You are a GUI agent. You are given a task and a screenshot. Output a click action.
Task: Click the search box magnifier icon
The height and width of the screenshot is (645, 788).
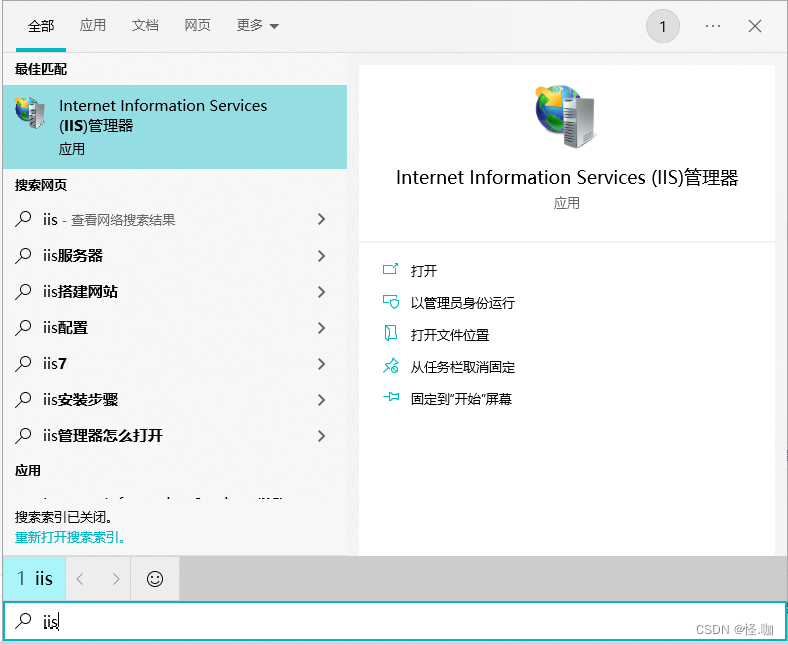(x=23, y=621)
